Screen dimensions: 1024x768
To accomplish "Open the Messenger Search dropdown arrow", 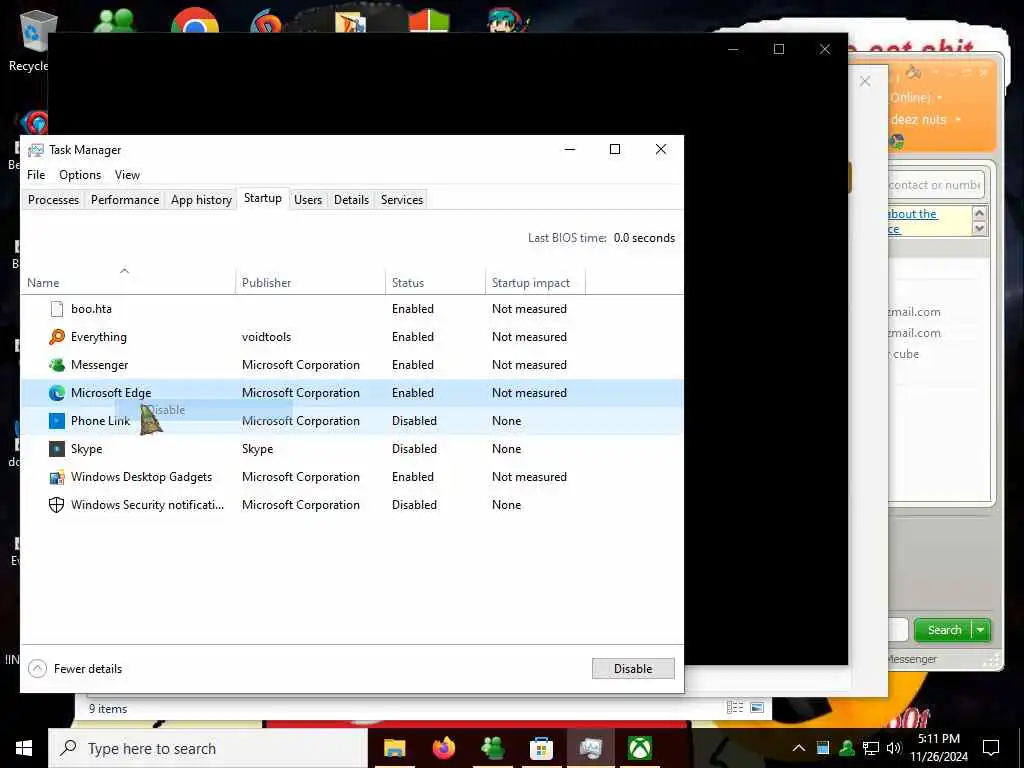I will click(981, 630).
